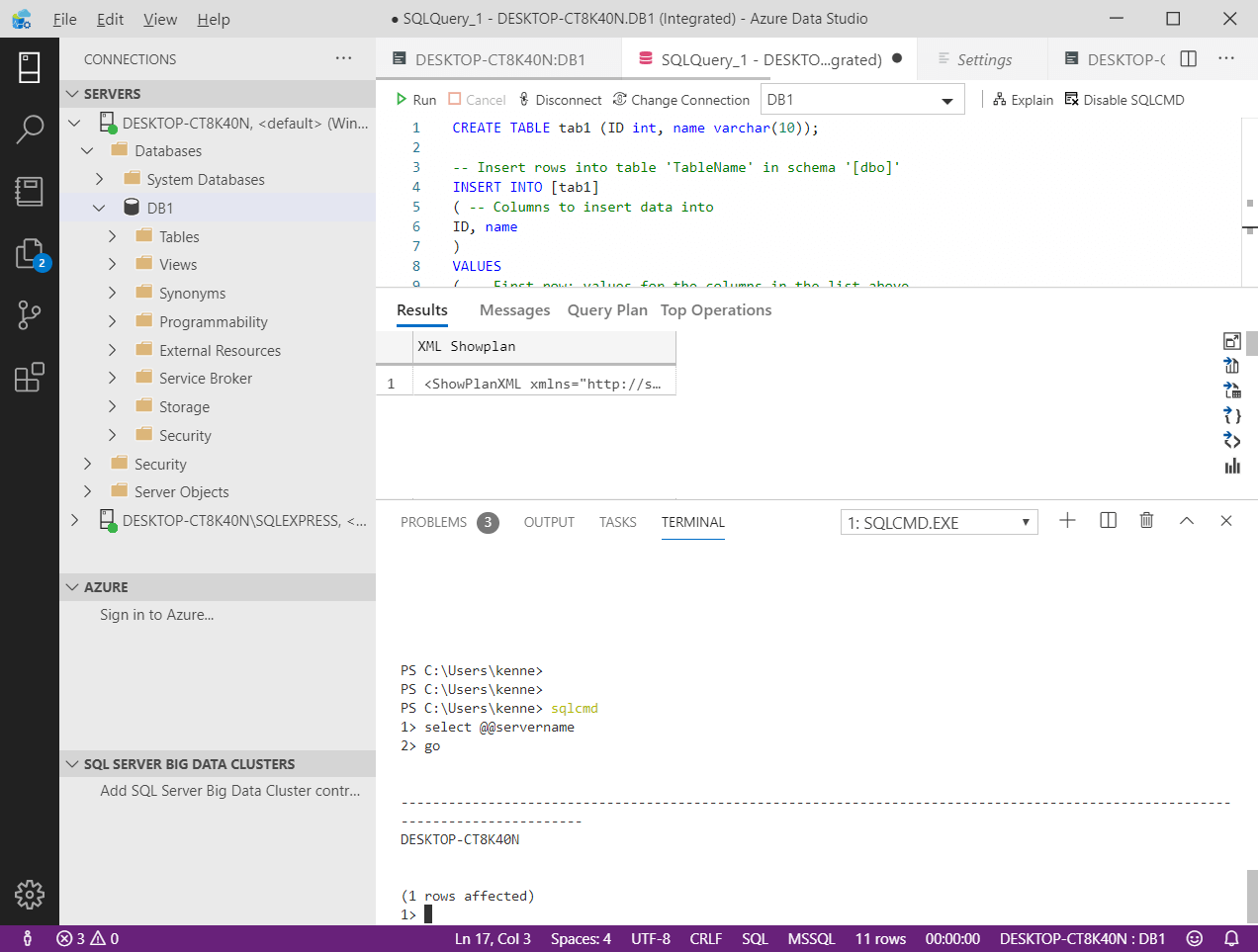Toggle Disable SQLCMD mode

pyautogui.click(x=1123, y=100)
